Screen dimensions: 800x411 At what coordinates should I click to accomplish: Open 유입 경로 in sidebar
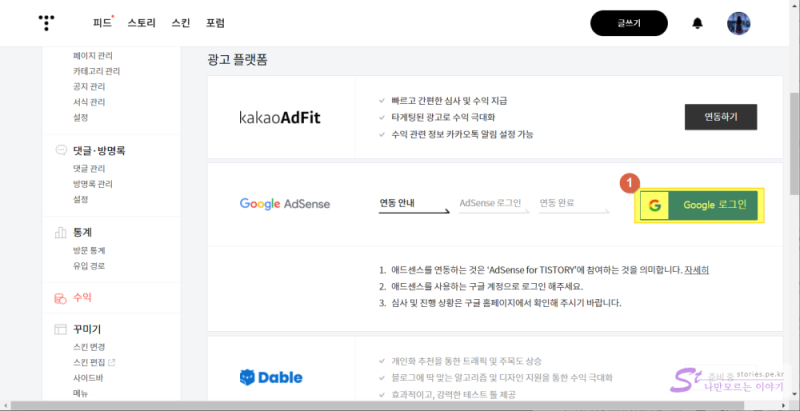coord(89,266)
